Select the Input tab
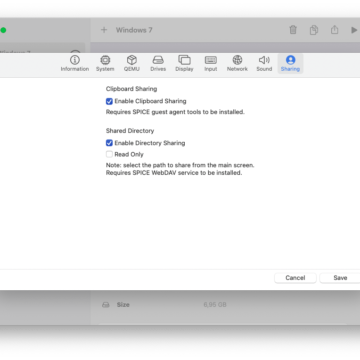Viewport: 360px width, 360px height. point(211,63)
